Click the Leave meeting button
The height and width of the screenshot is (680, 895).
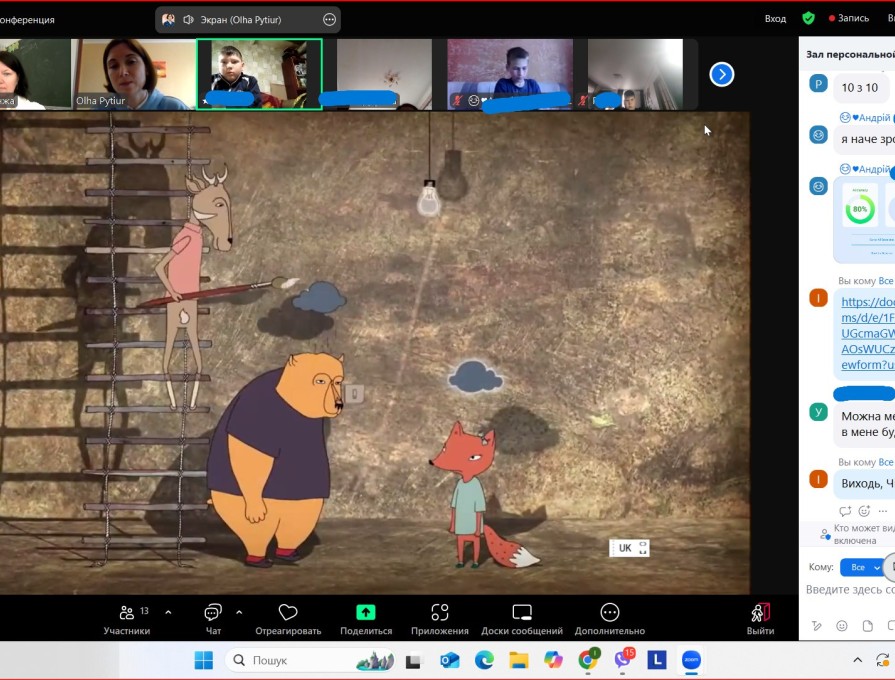(760, 619)
